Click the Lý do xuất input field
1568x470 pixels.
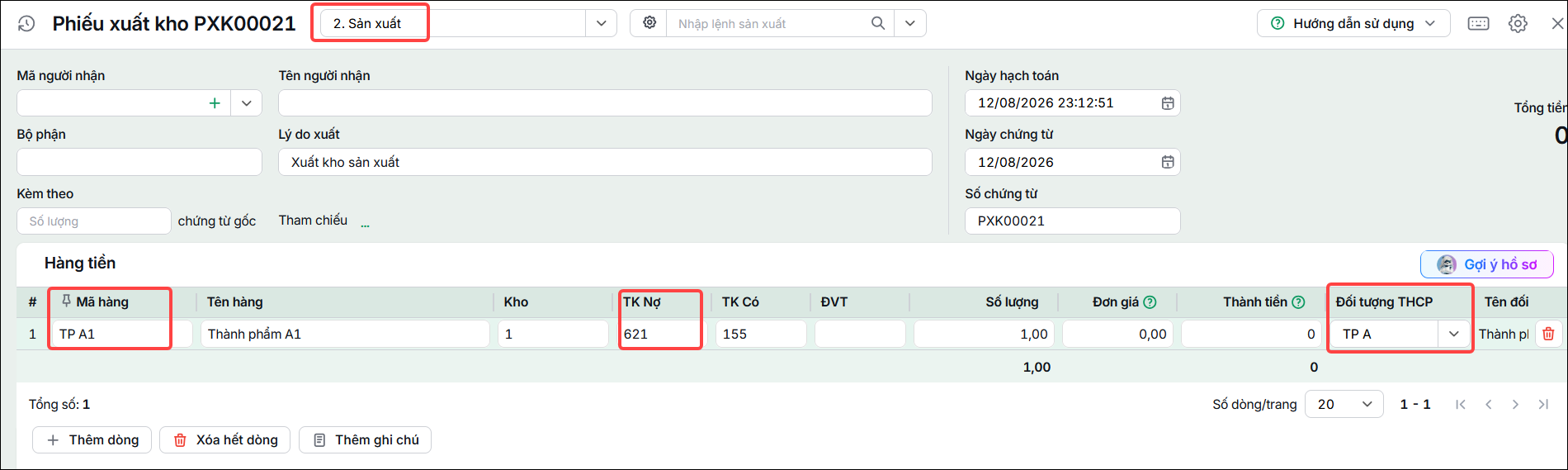click(x=605, y=162)
